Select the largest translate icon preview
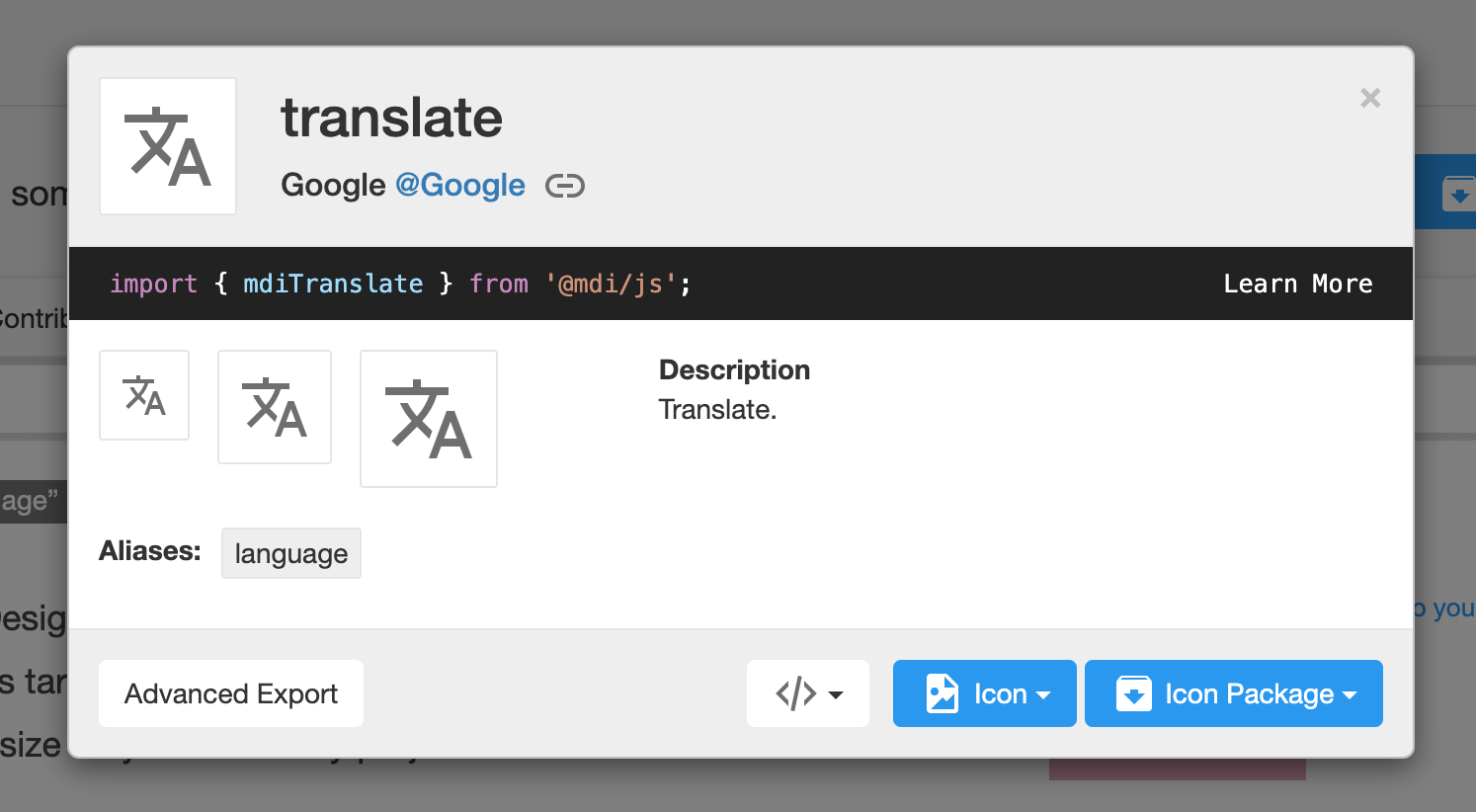Image resolution: width=1476 pixels, height=812 pixels. click(429, 419)
